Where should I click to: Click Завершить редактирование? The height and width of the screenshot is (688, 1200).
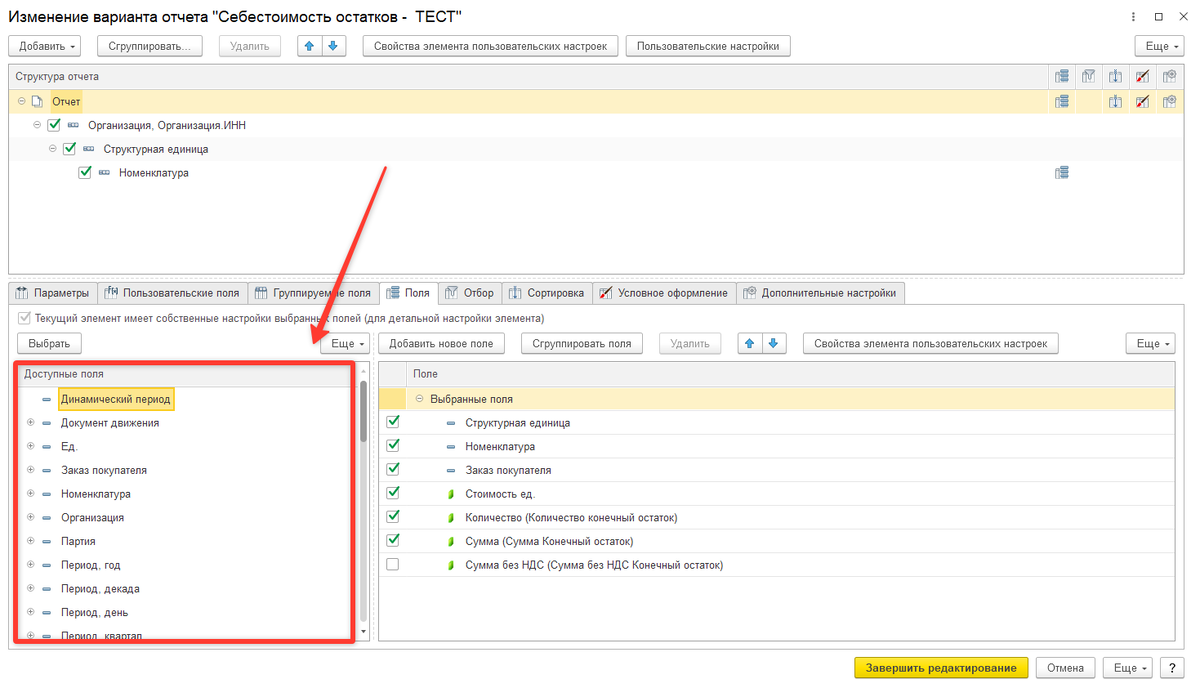coord(941,668)
